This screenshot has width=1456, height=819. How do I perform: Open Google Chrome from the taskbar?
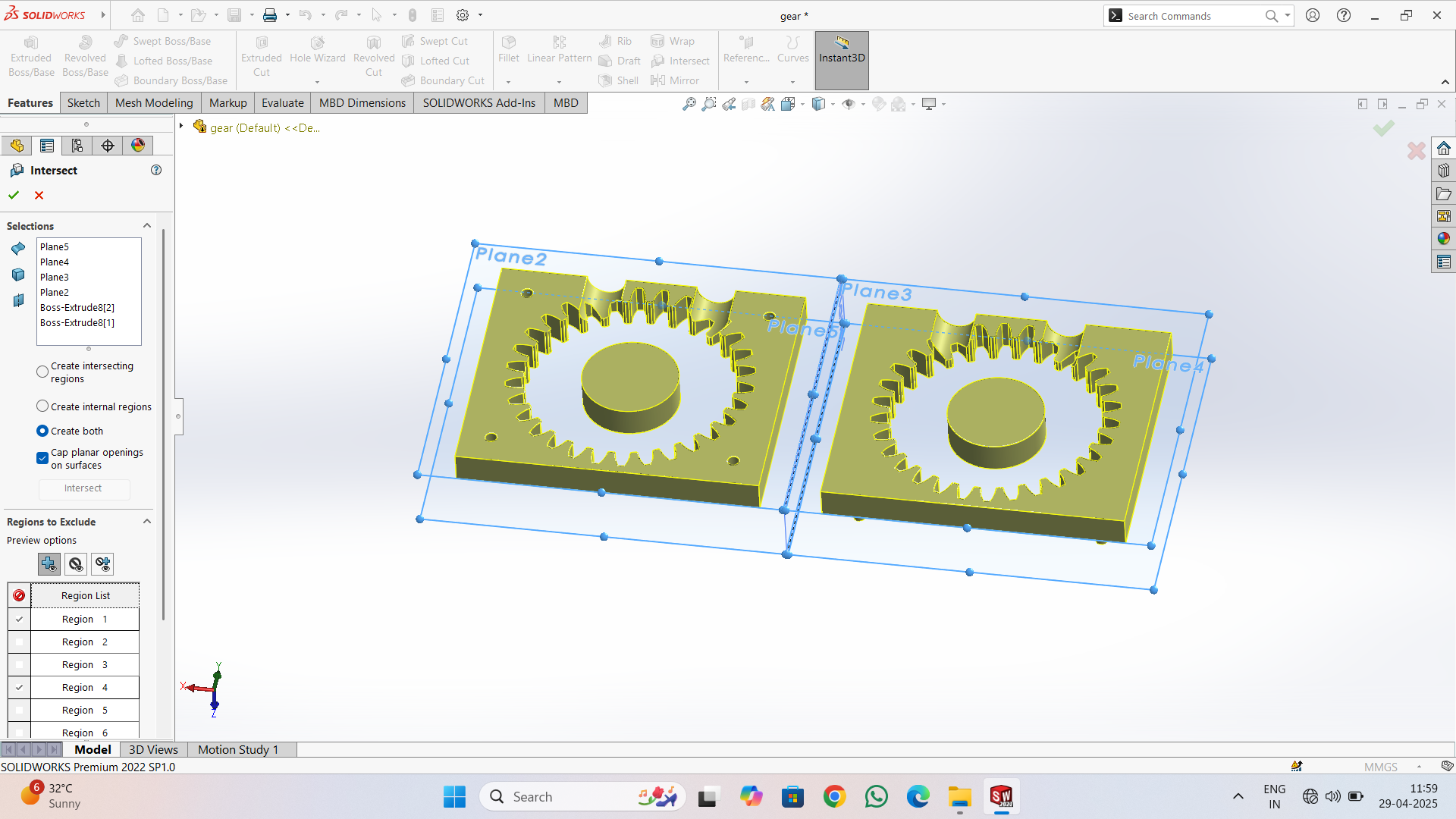click(834, 796)
